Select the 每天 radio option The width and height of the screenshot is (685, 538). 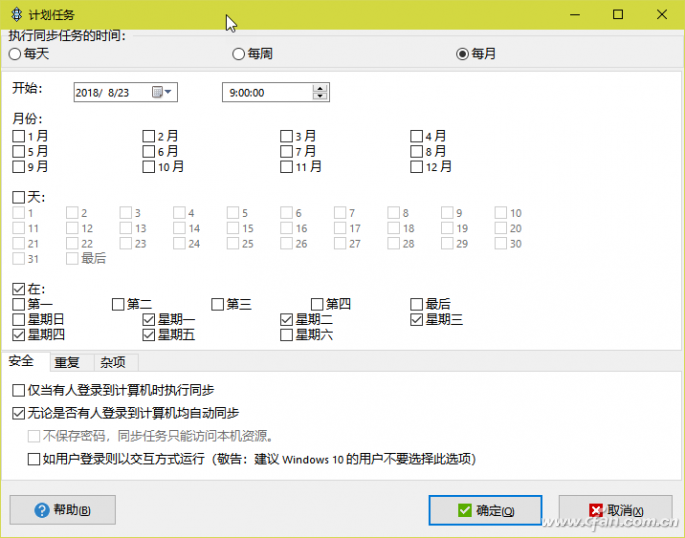pyautogui.click(x=15, y=54)
